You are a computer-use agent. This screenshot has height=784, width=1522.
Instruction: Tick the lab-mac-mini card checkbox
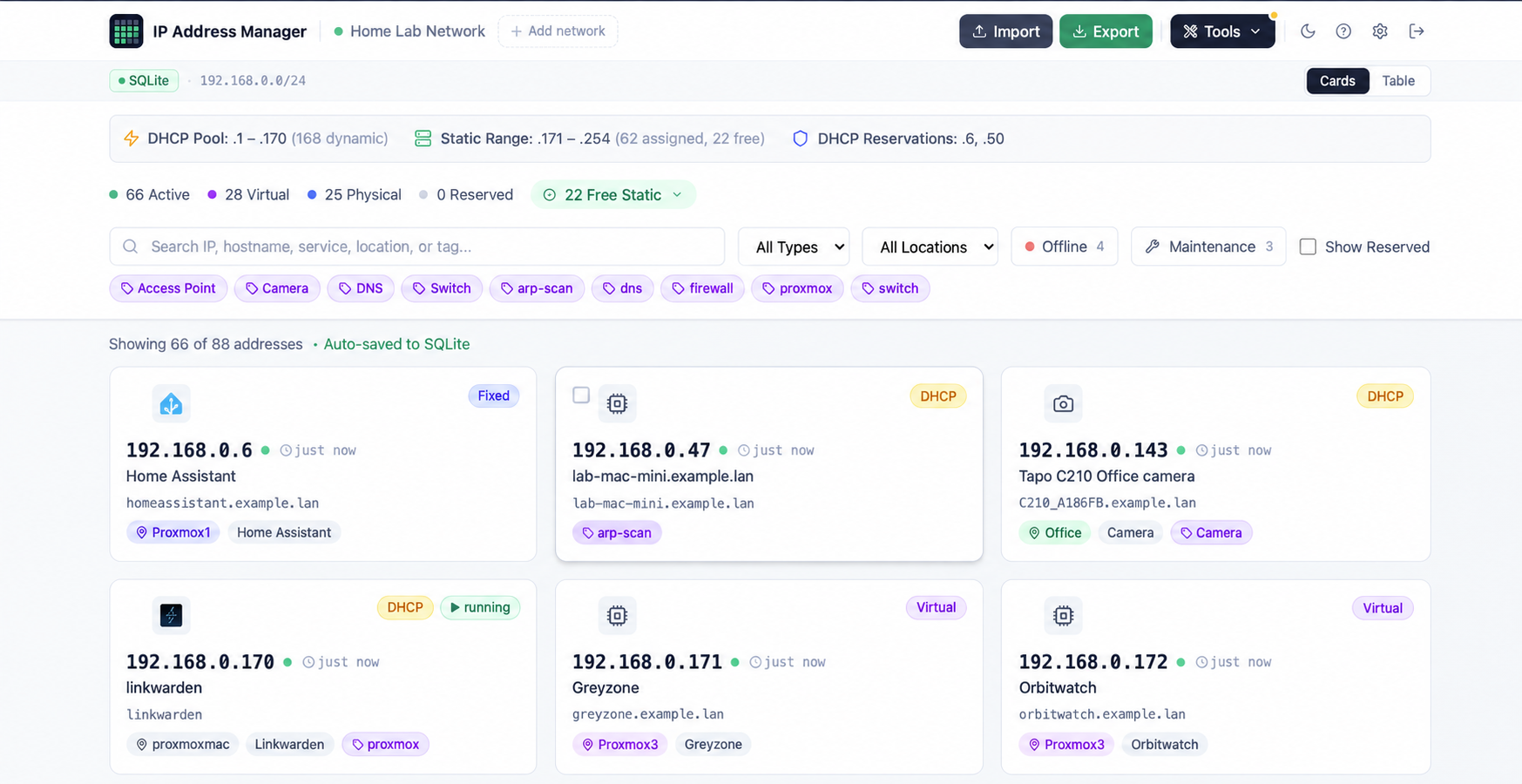[x=581, y=395]
